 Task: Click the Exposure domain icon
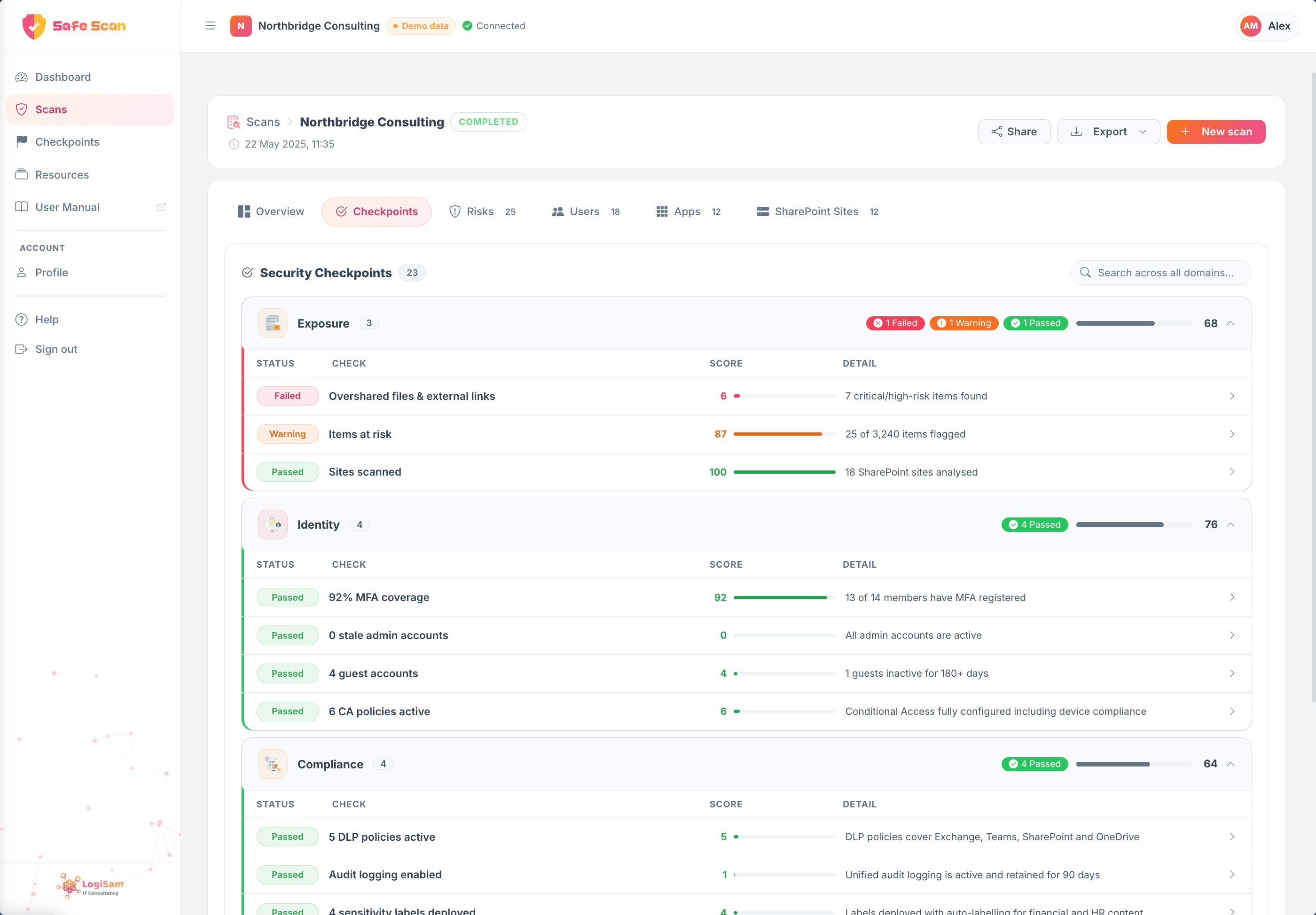(273, 323)
